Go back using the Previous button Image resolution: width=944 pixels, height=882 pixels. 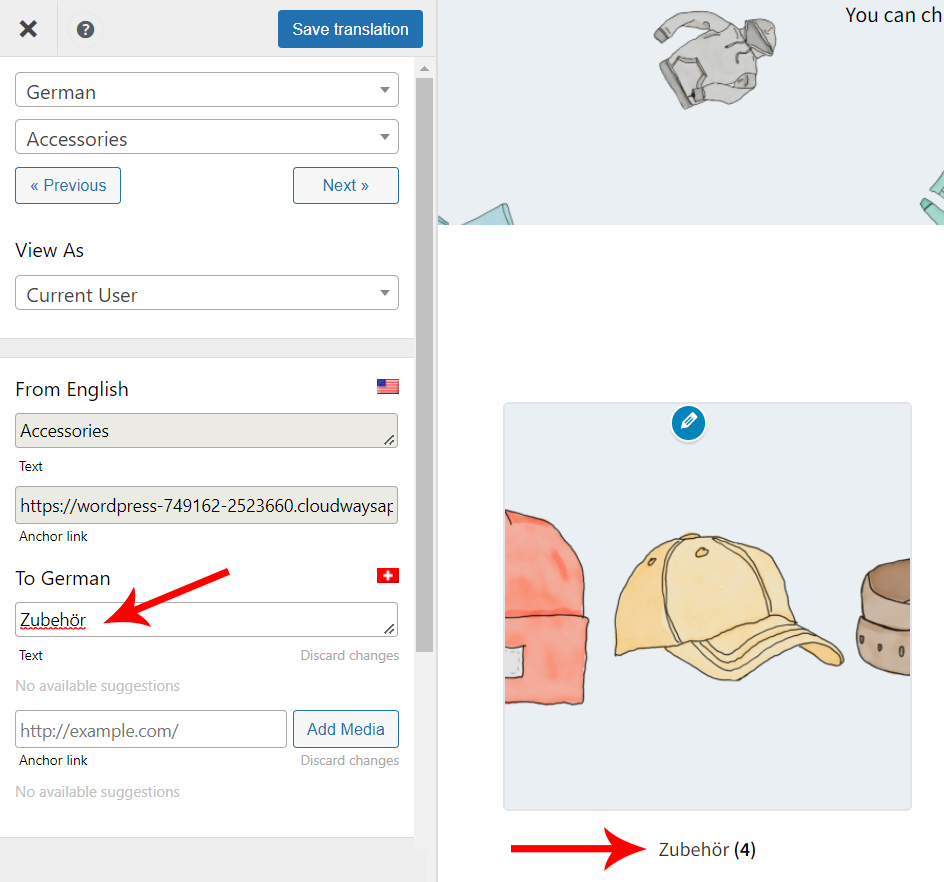pyautogui.click(x=67, y=185)
